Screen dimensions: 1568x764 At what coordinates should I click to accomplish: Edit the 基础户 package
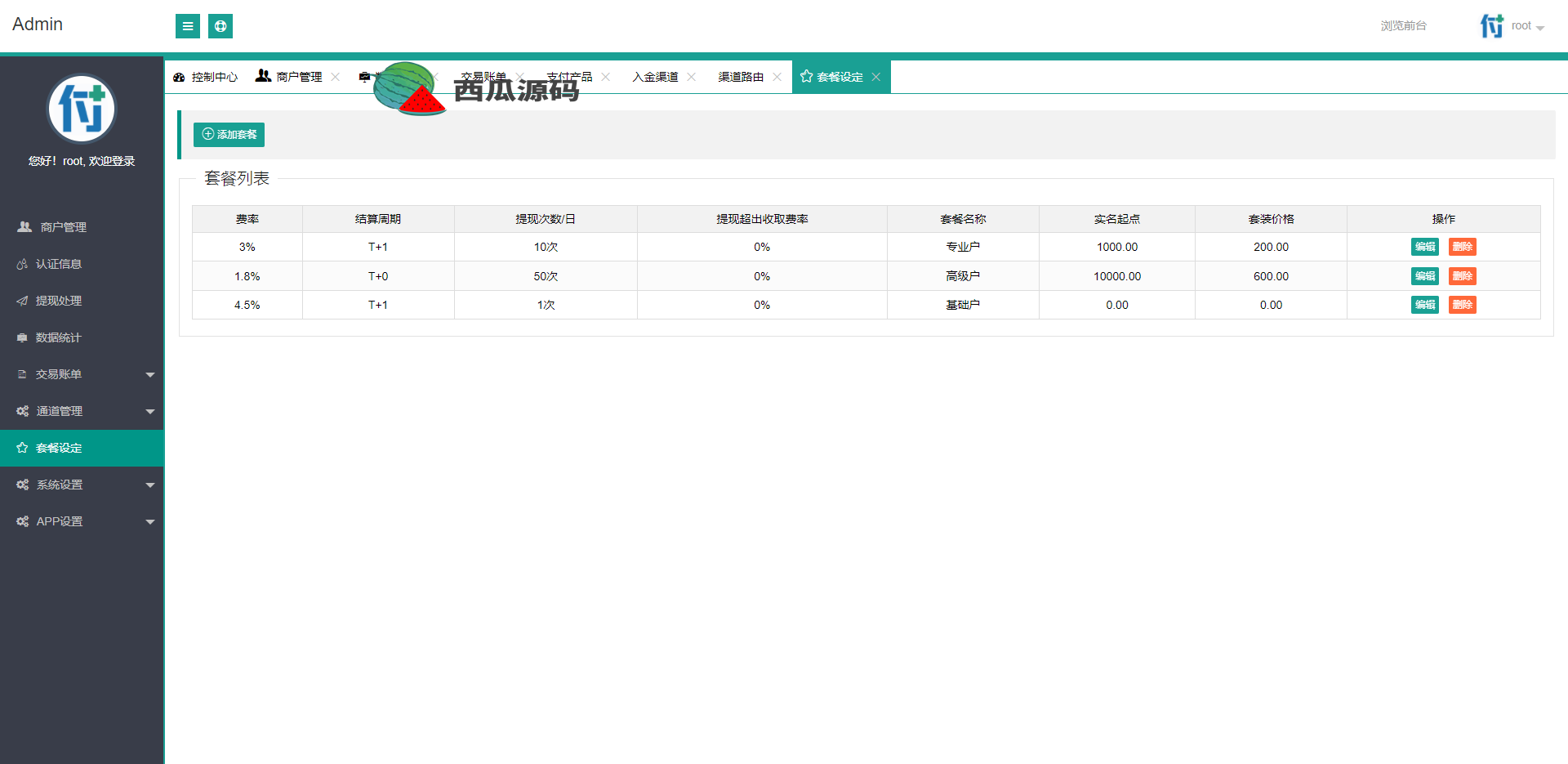point(1425,305)
